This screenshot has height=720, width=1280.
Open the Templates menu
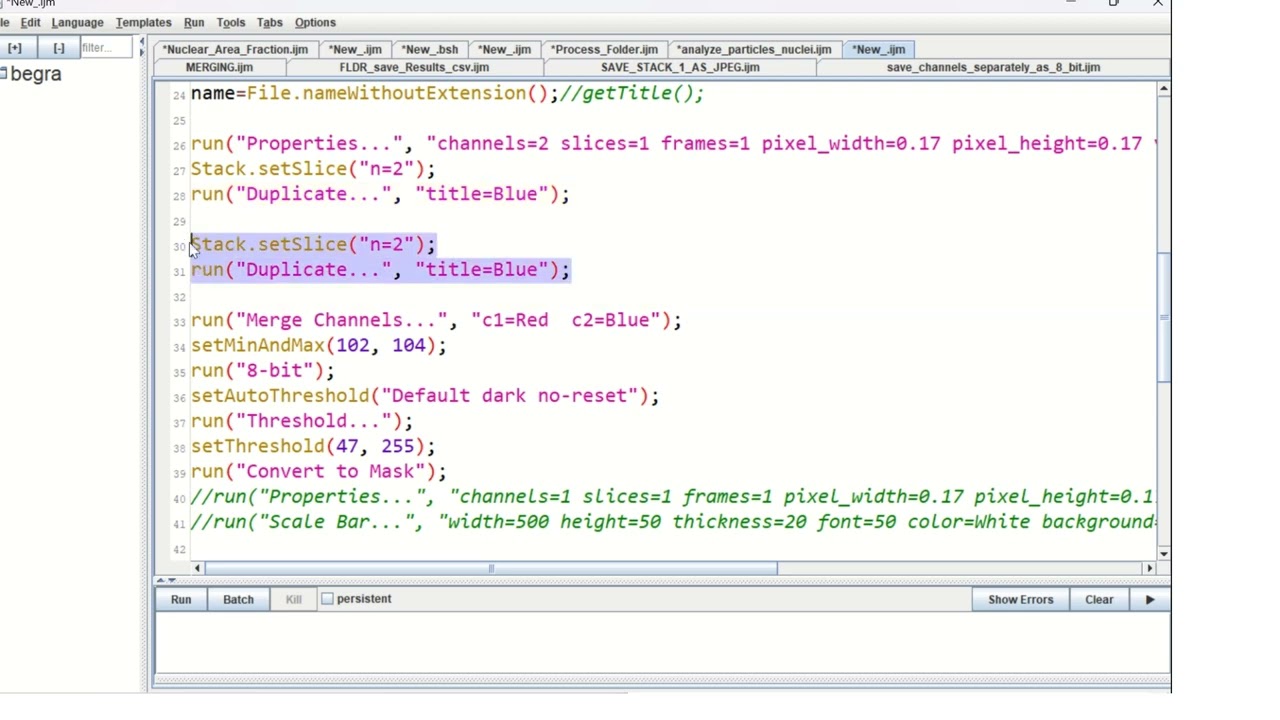coord(144,22)
